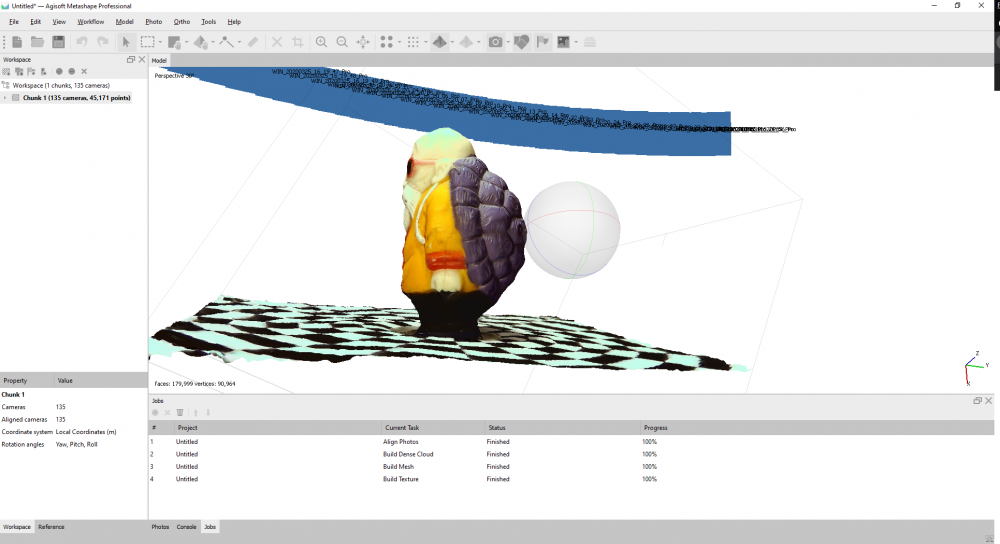Open the Workflow menu
The image size is (1000, 544).
[91, 22]
